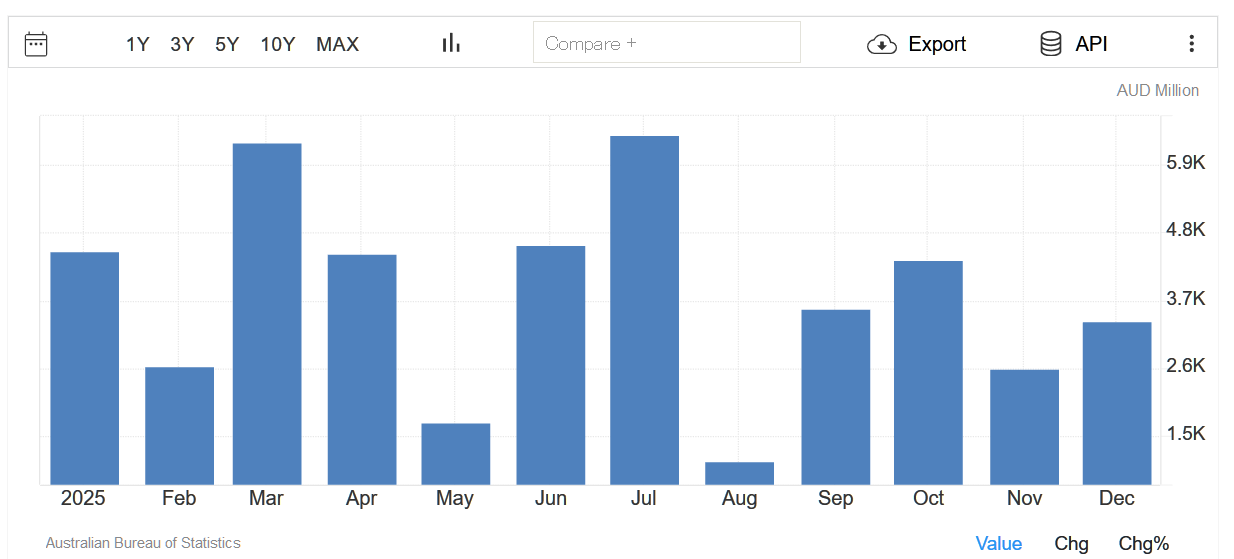The width and height of the screenshot is (1234, 559).
Task: Open the Australian Bureau of Statistics source
Action: [x=143, y=543]
